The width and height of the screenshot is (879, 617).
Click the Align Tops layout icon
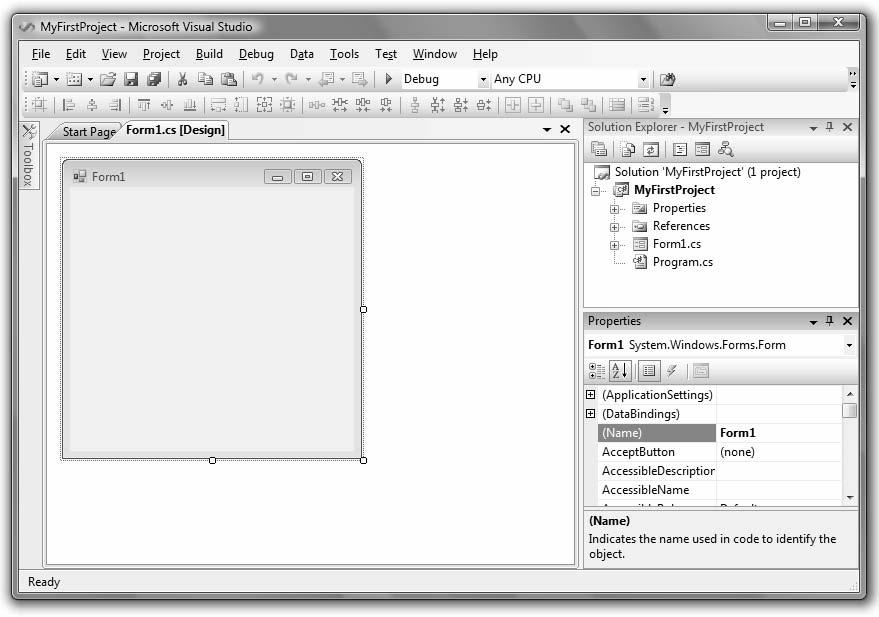tap(144, 104)
